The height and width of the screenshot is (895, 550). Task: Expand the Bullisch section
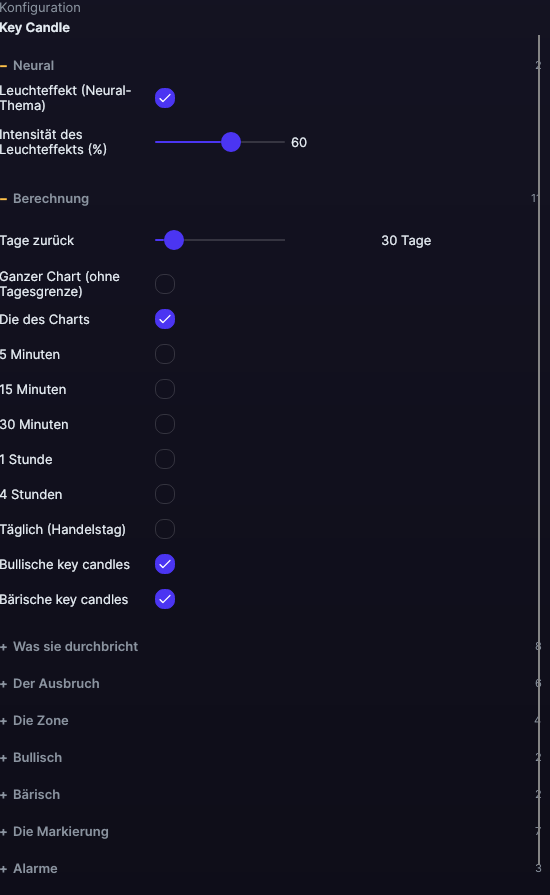pos(31,758)
